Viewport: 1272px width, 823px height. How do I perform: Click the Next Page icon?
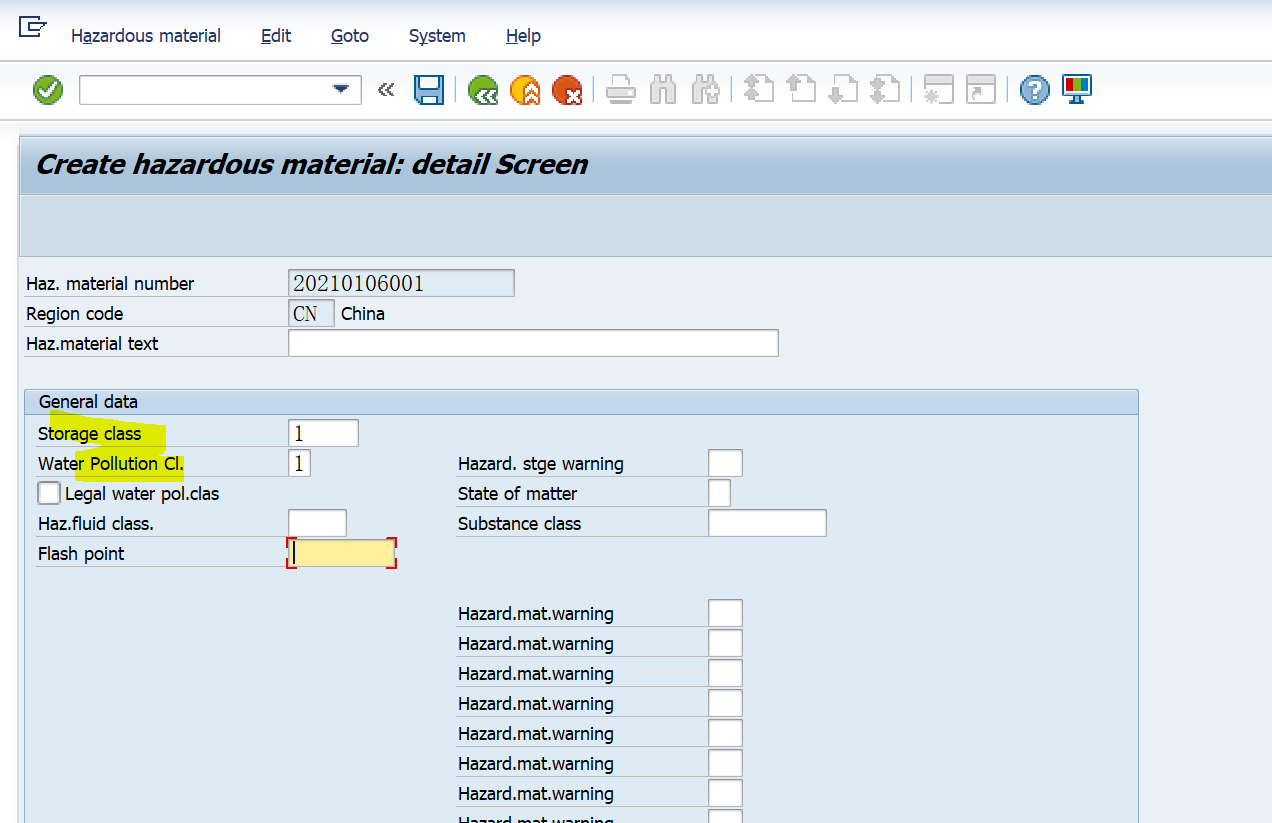point(843,90)
